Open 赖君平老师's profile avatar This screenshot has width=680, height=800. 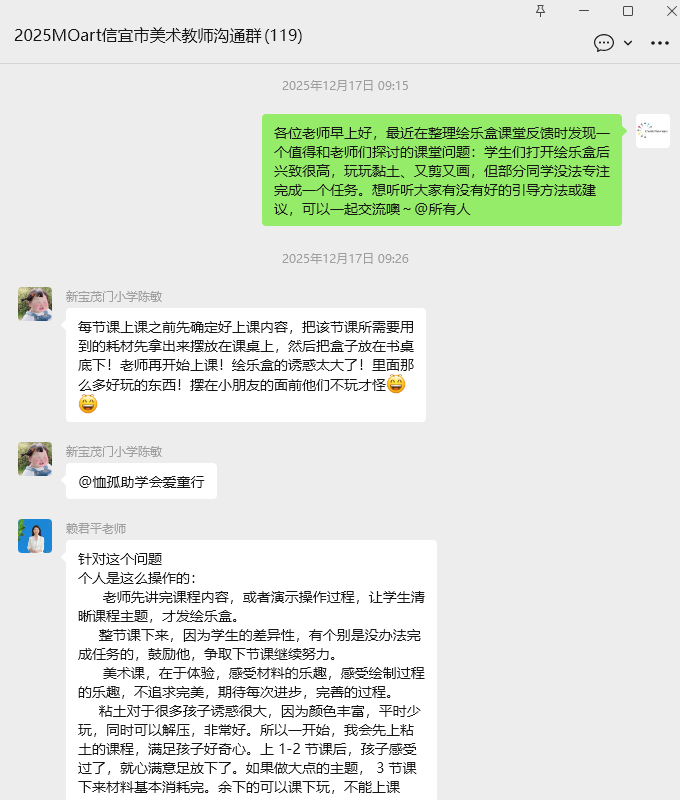point(35,536)
